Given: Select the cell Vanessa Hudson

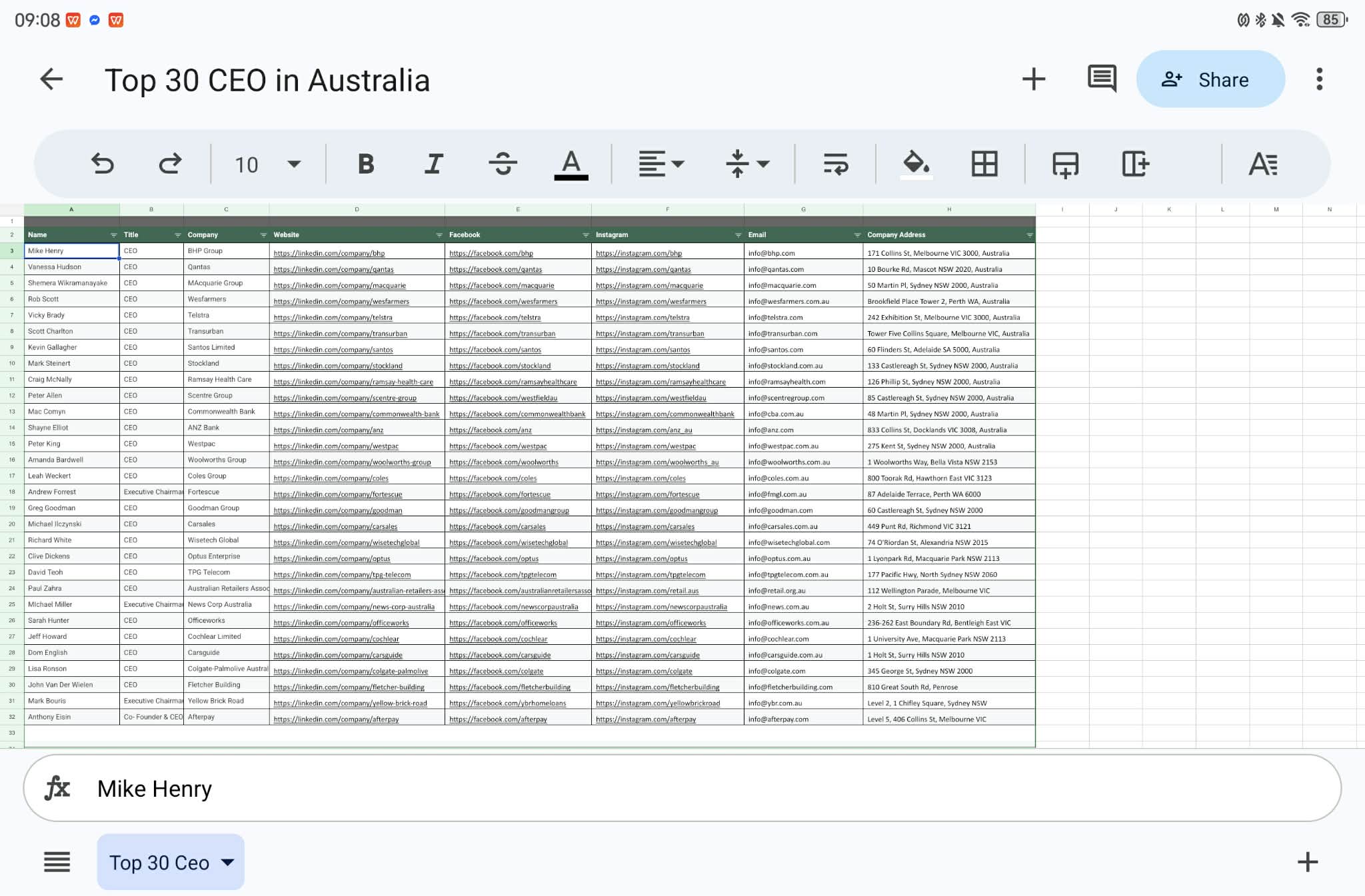Looking at the screenshot, I should [x=72, y=267].
